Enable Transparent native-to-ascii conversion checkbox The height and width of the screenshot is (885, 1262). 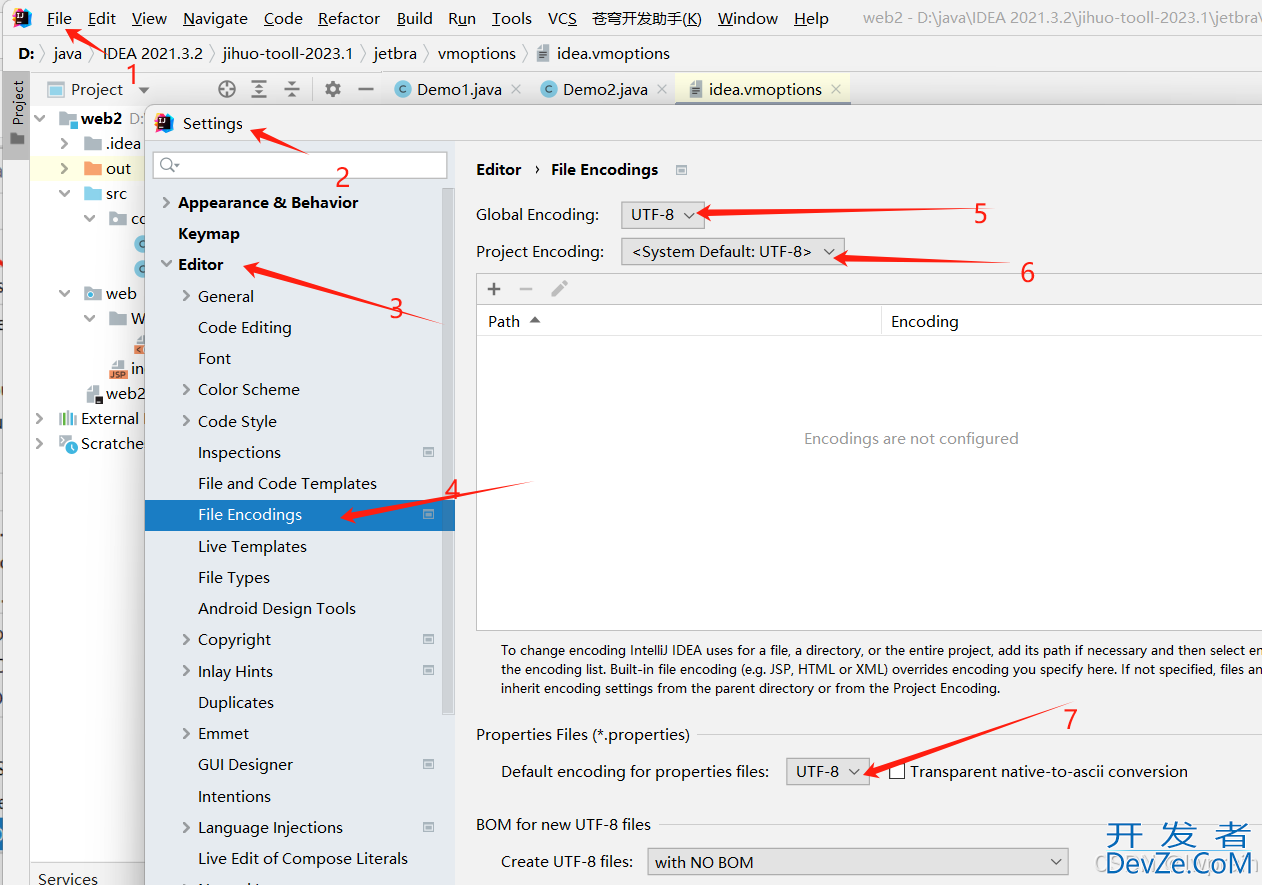tap(897, 771)
